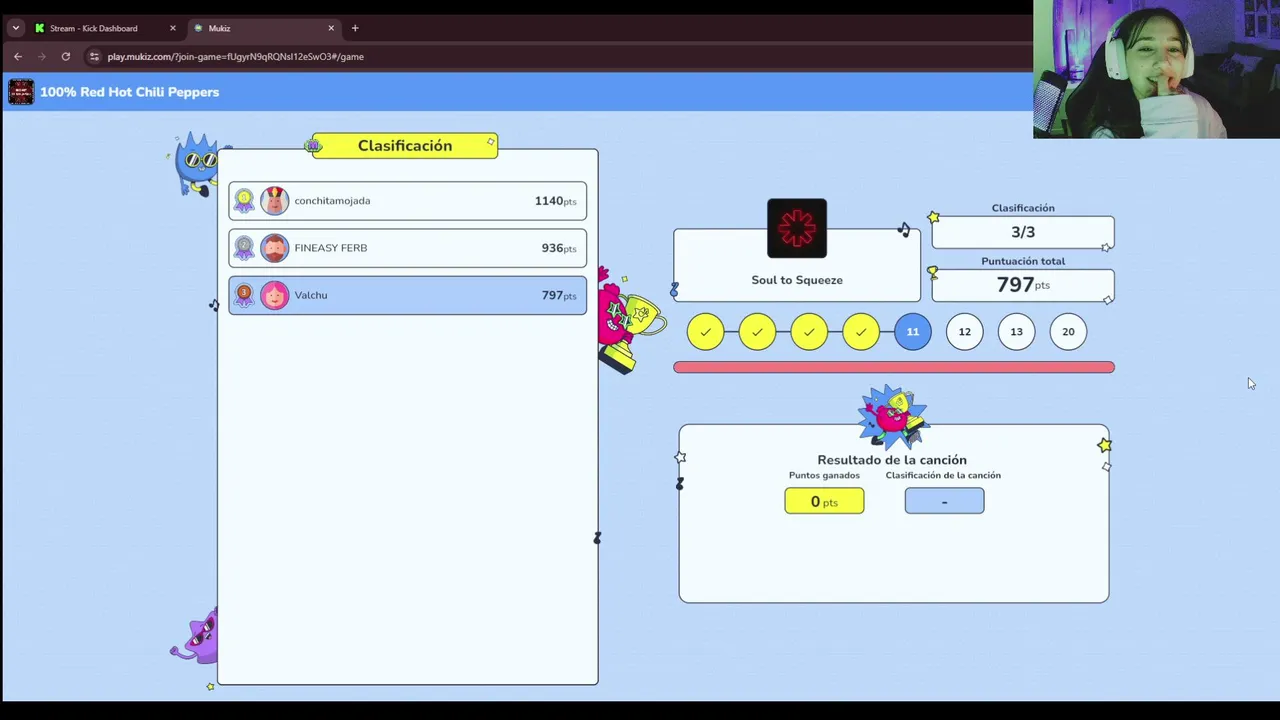Click the 936 pts score
This screenshot has width=1280, height=720.
559,248
